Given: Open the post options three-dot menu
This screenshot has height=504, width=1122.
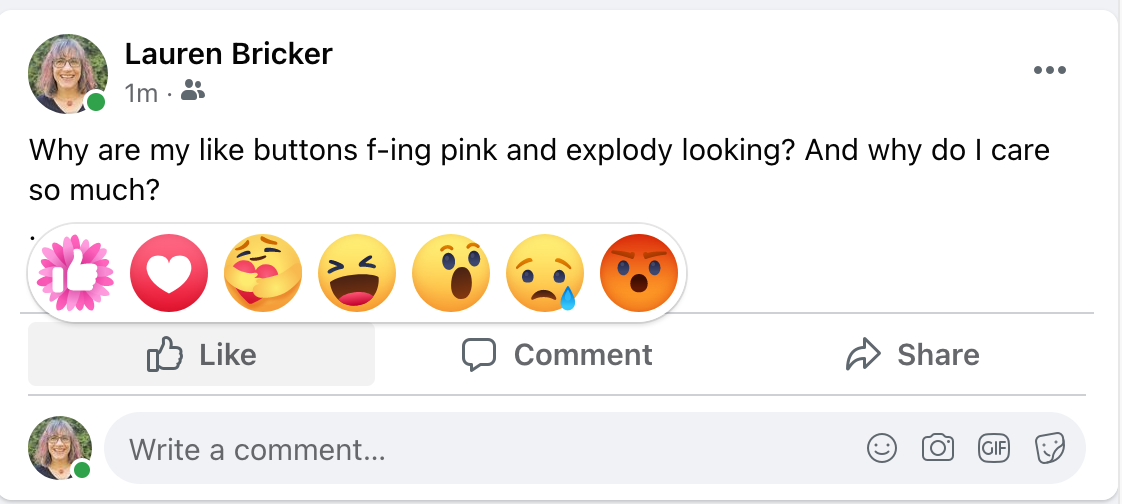Looking at the screenshot, I should point(1050,70).
